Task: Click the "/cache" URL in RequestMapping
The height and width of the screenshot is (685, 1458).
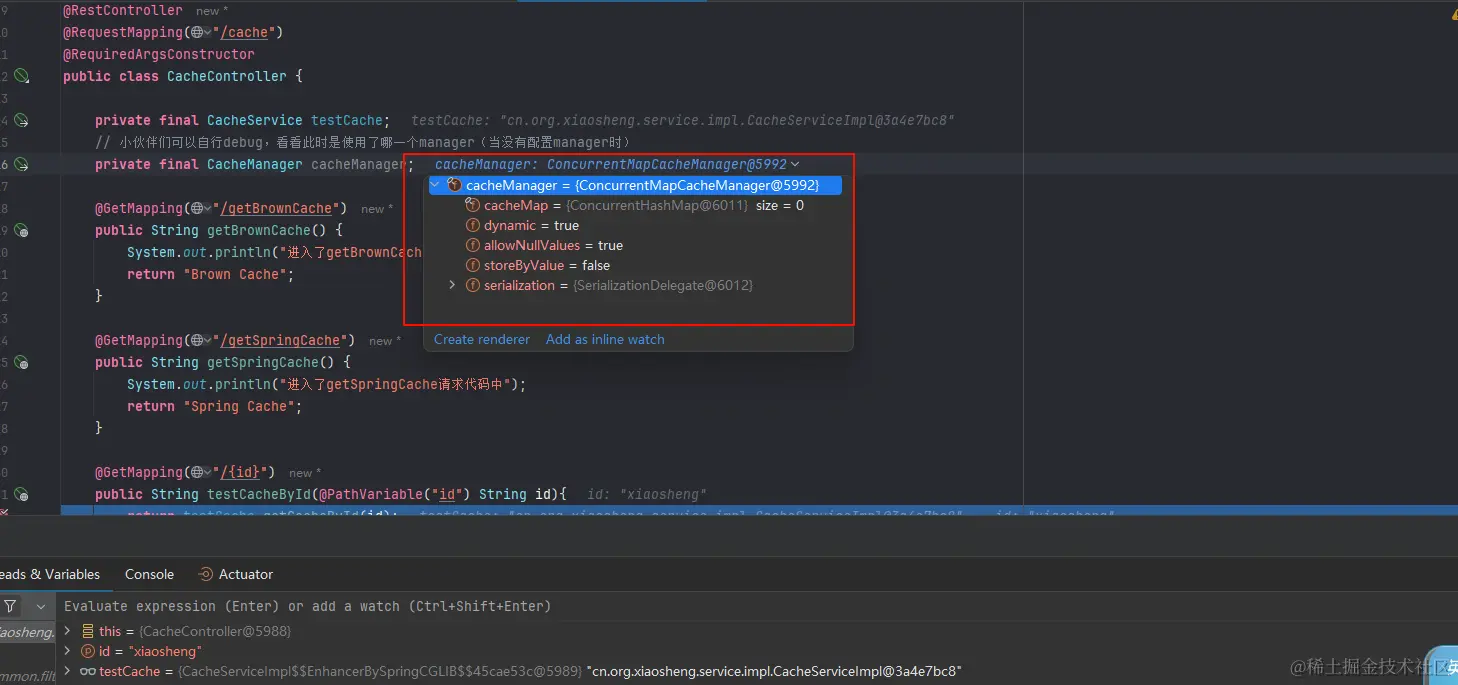Action: pos(245,32)
